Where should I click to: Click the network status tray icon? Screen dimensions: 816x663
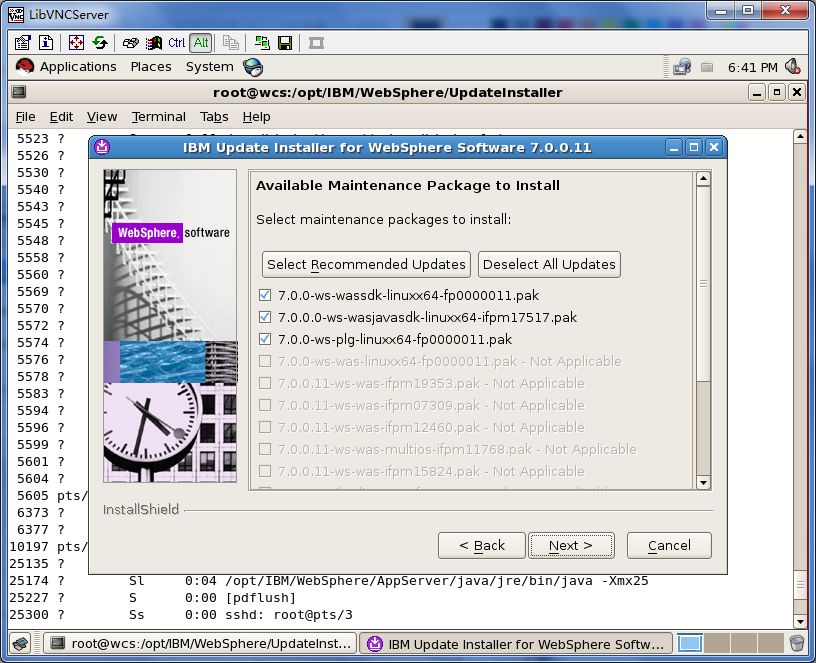(682, 67)
